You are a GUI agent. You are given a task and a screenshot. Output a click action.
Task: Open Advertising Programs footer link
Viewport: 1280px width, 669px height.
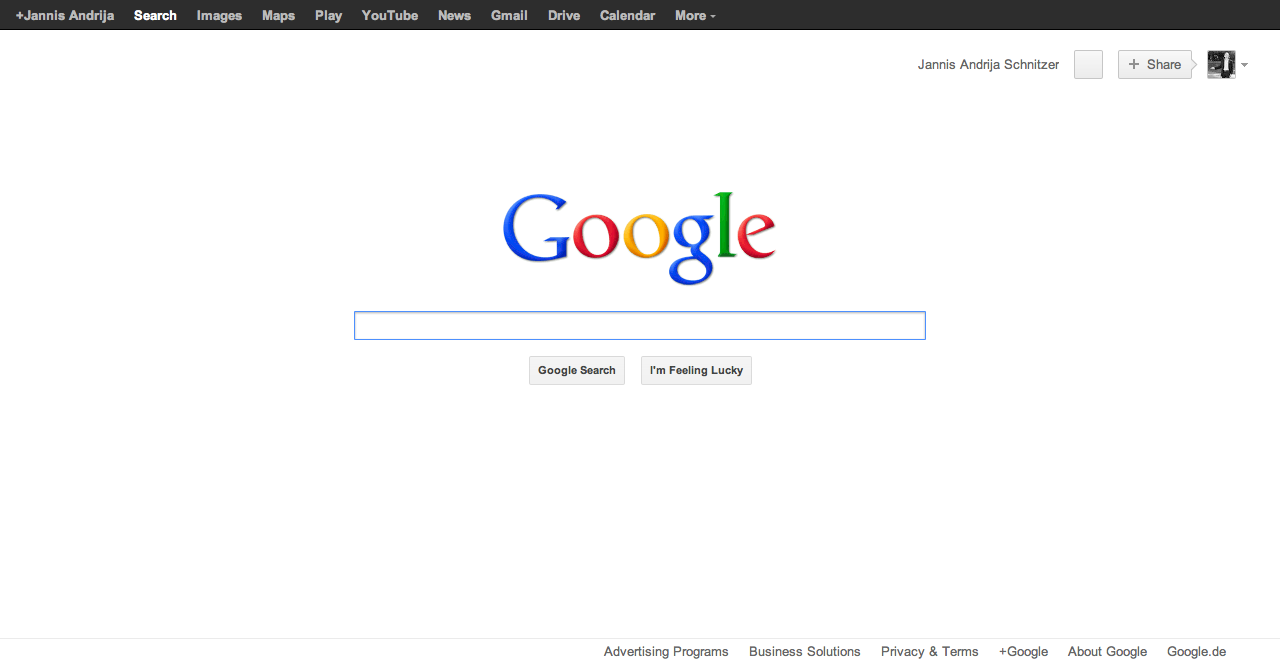[x=666, y=651]
